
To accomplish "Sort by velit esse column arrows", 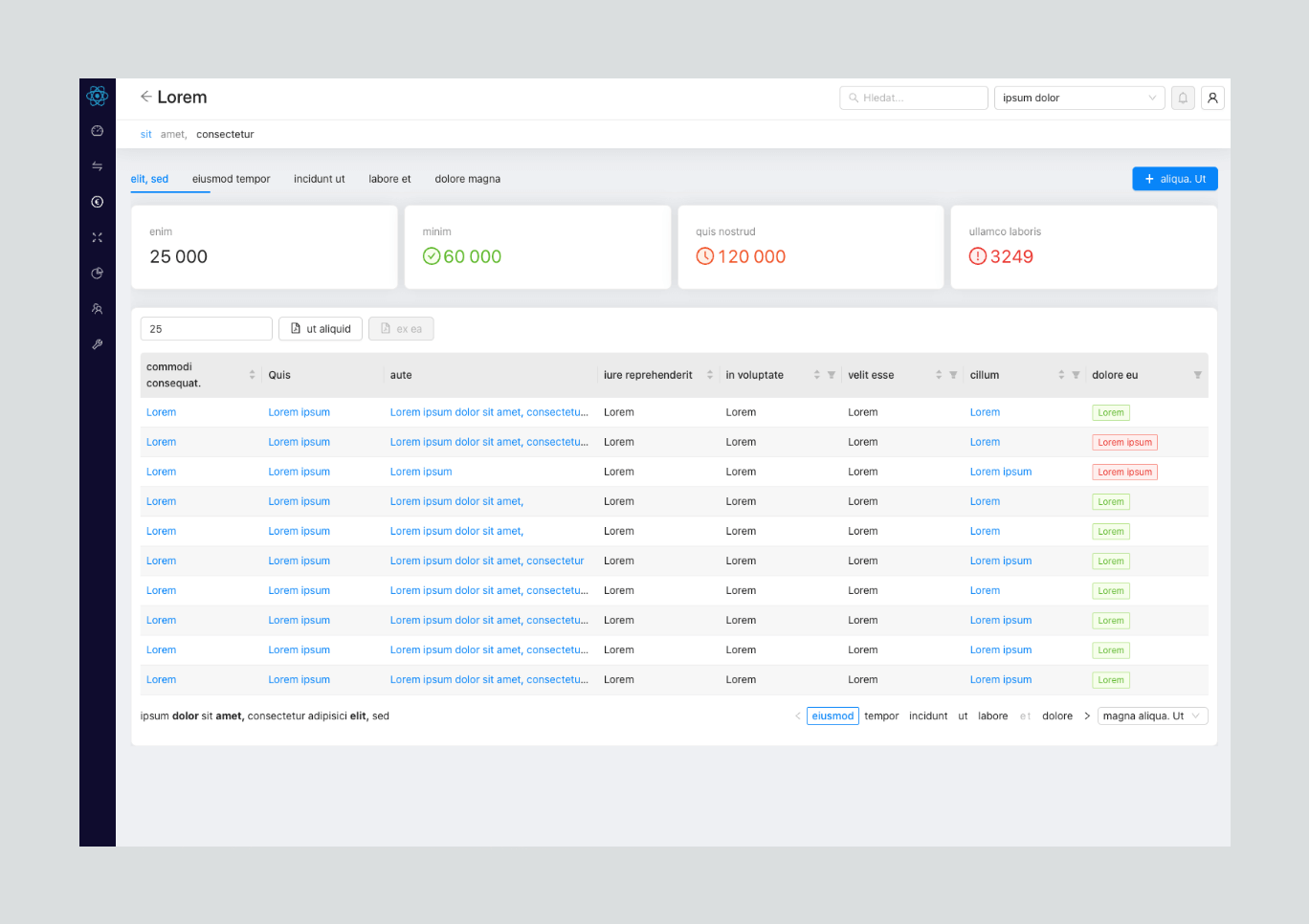I will (x=939, y=375).
